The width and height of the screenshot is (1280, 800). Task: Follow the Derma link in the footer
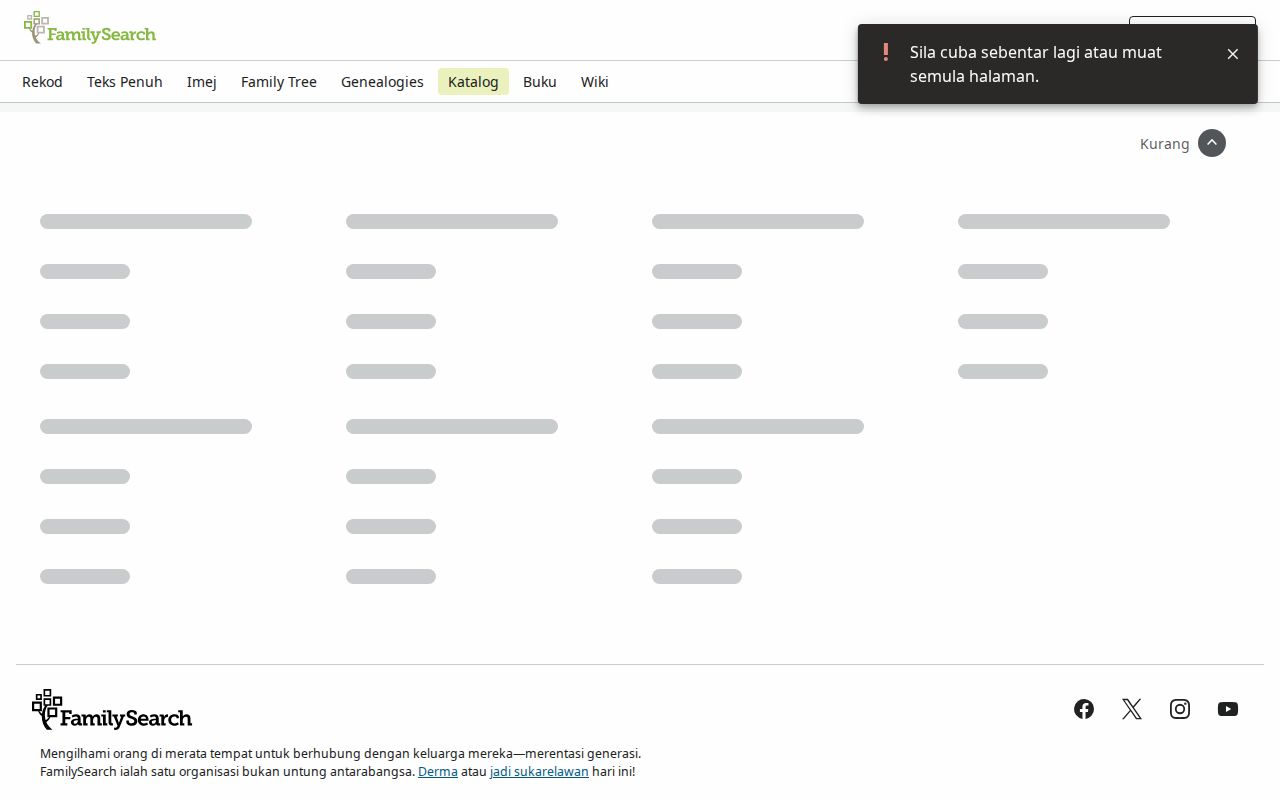click(438, 772)
